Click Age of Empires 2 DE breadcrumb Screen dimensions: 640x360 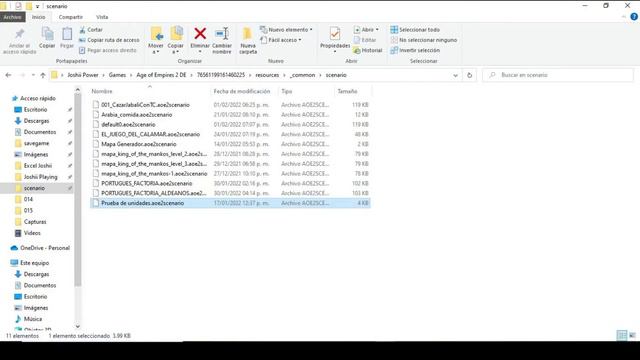161,75
